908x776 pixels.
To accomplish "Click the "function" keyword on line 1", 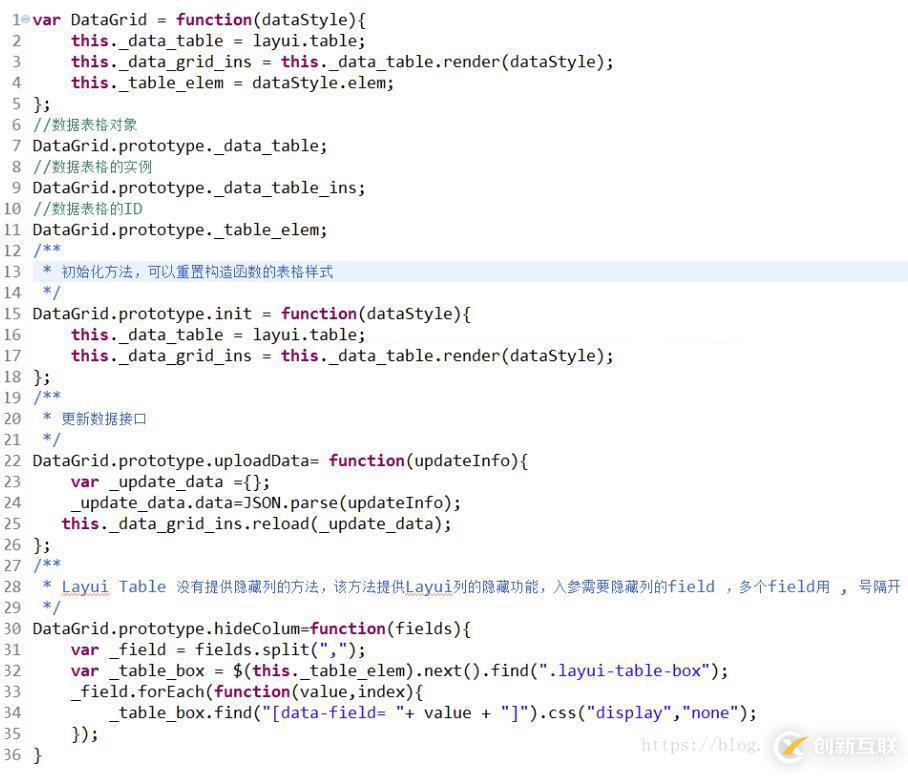I will (x=214, y=19).
